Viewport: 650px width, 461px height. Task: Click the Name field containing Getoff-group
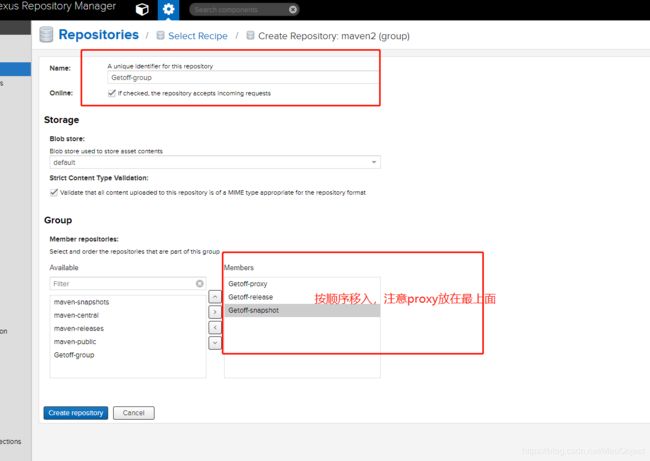coord(243,78)
